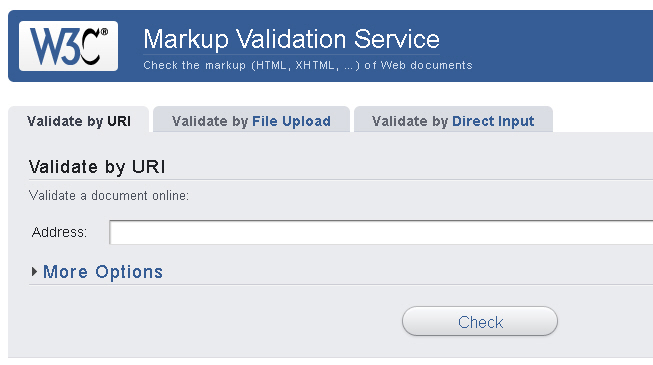The width and height of the screenshot is (653, 365).
Task: Click the Check button
Action: [480, 321]
